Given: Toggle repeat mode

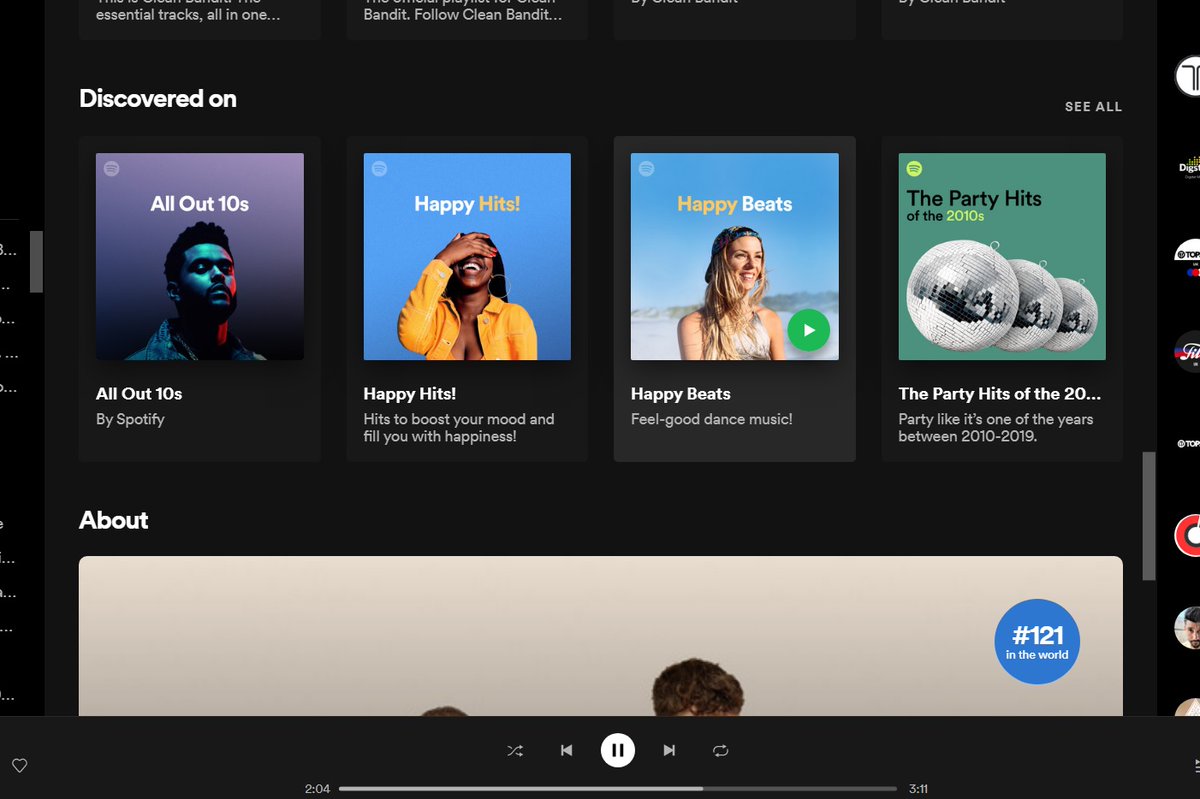Looking at the screenshot, I should click(x=720, y=750).
